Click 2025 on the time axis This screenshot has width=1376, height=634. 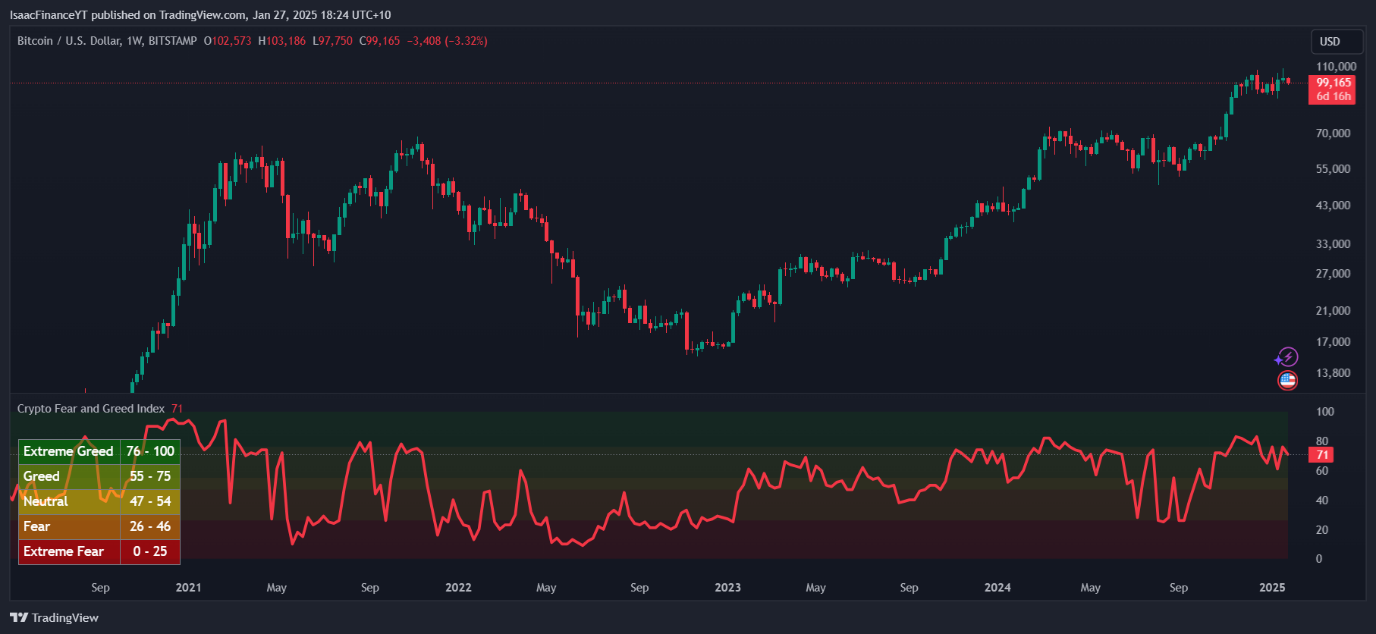pos(1272,588)
